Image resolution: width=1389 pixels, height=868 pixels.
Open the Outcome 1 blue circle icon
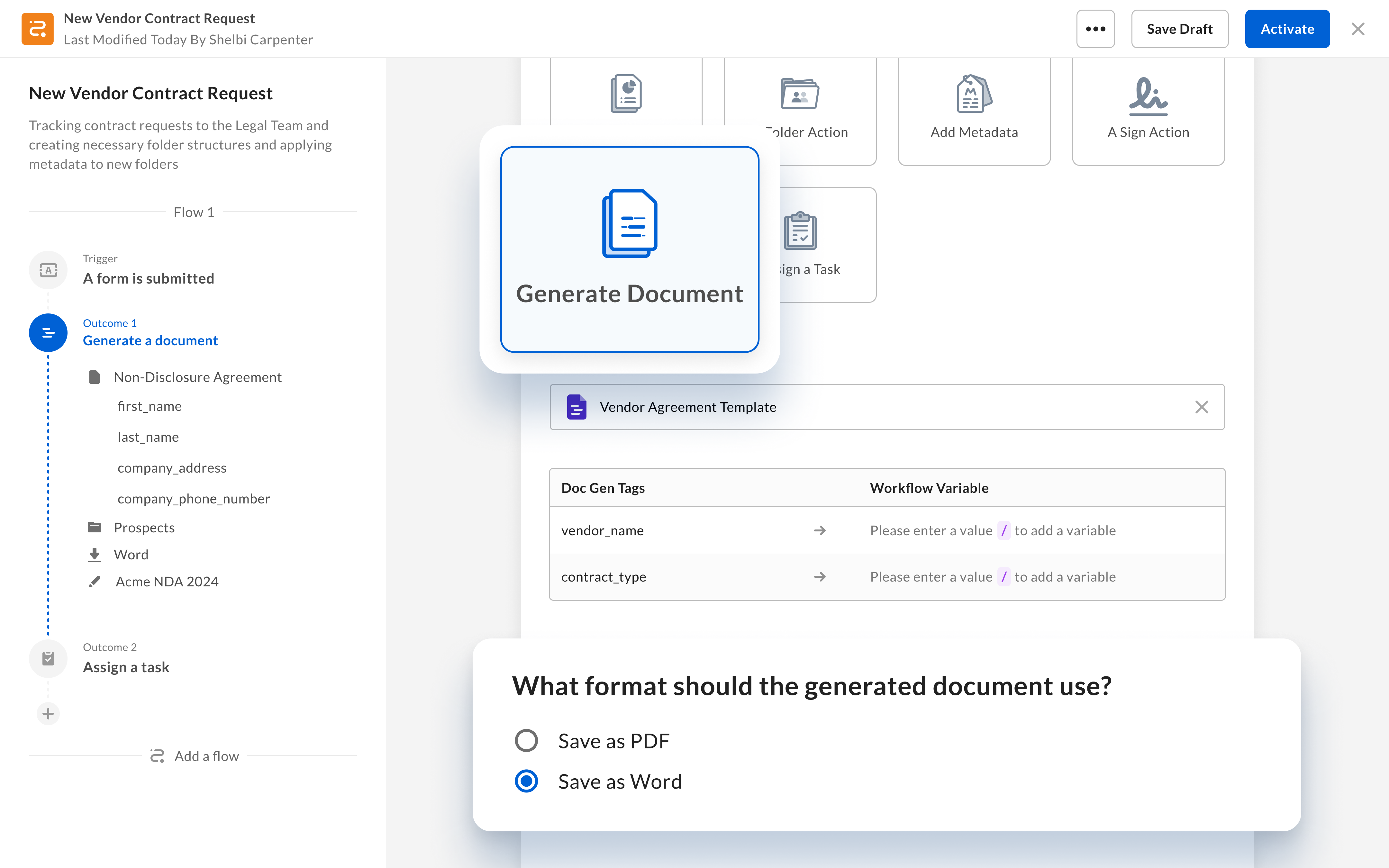point(48,333)
